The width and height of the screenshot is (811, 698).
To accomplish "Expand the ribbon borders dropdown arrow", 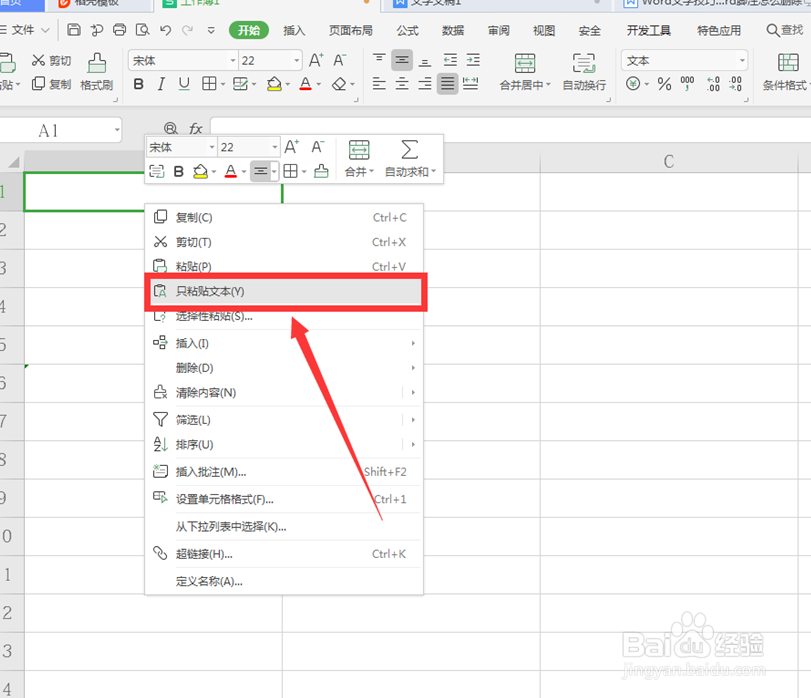I will 223,84.
